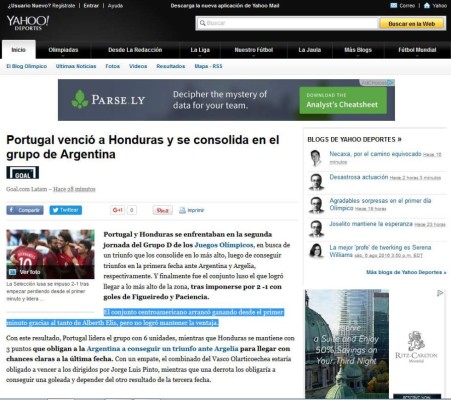Open the article photo thumbnail Ver foto
This screenshot has width=451, height=400.
click(50, 254)
